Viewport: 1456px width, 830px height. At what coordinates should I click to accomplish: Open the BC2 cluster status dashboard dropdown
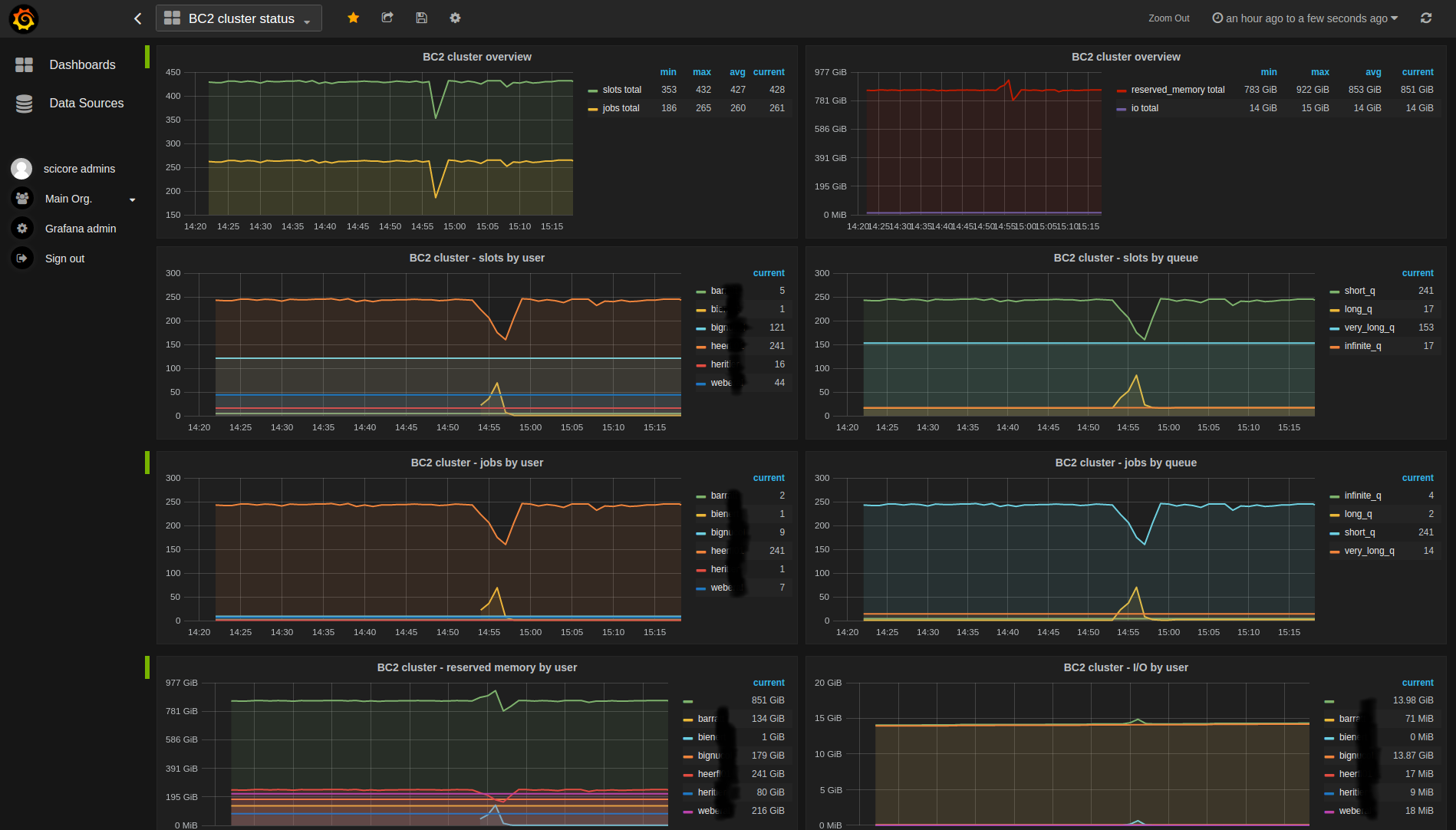pyautogui.click(x=239, y=18)
